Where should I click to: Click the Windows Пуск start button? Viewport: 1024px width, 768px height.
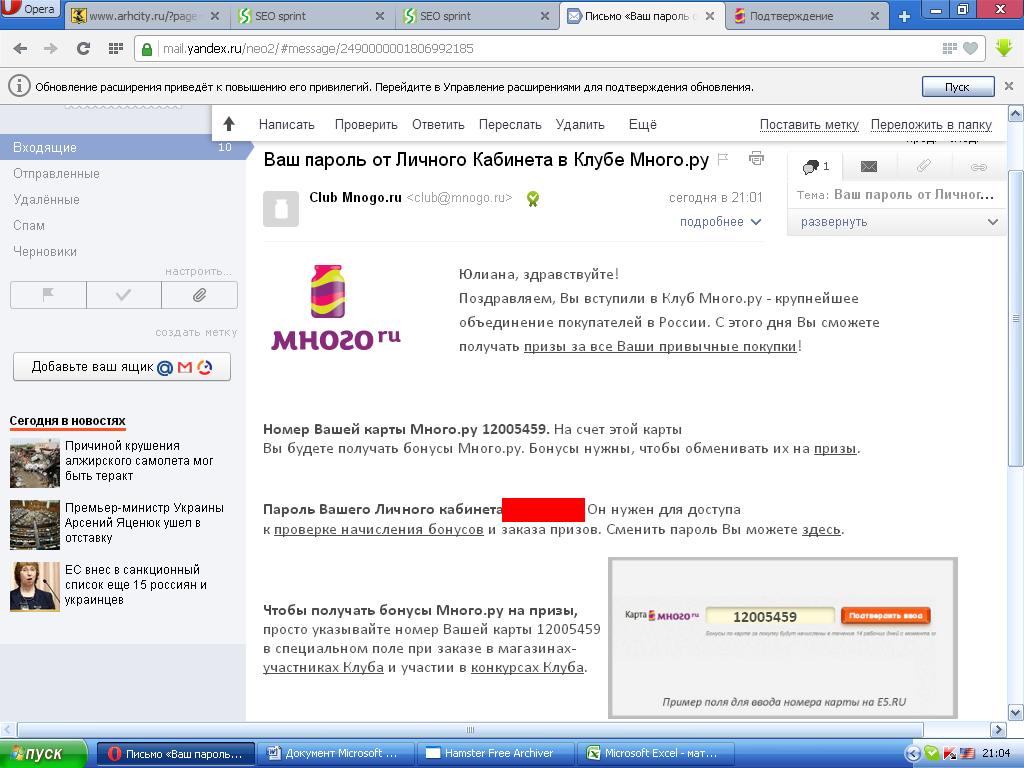[x=43, y=754]
